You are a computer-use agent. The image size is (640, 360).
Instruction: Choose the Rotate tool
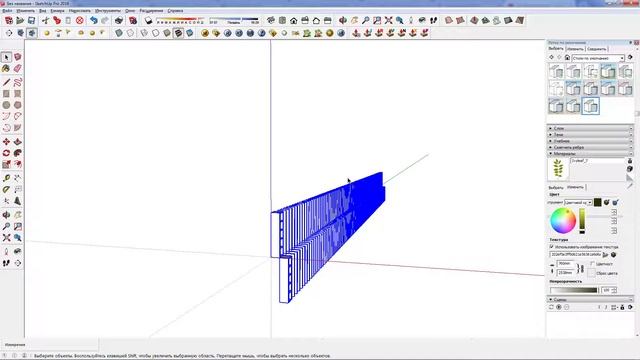tap(6, 153)
